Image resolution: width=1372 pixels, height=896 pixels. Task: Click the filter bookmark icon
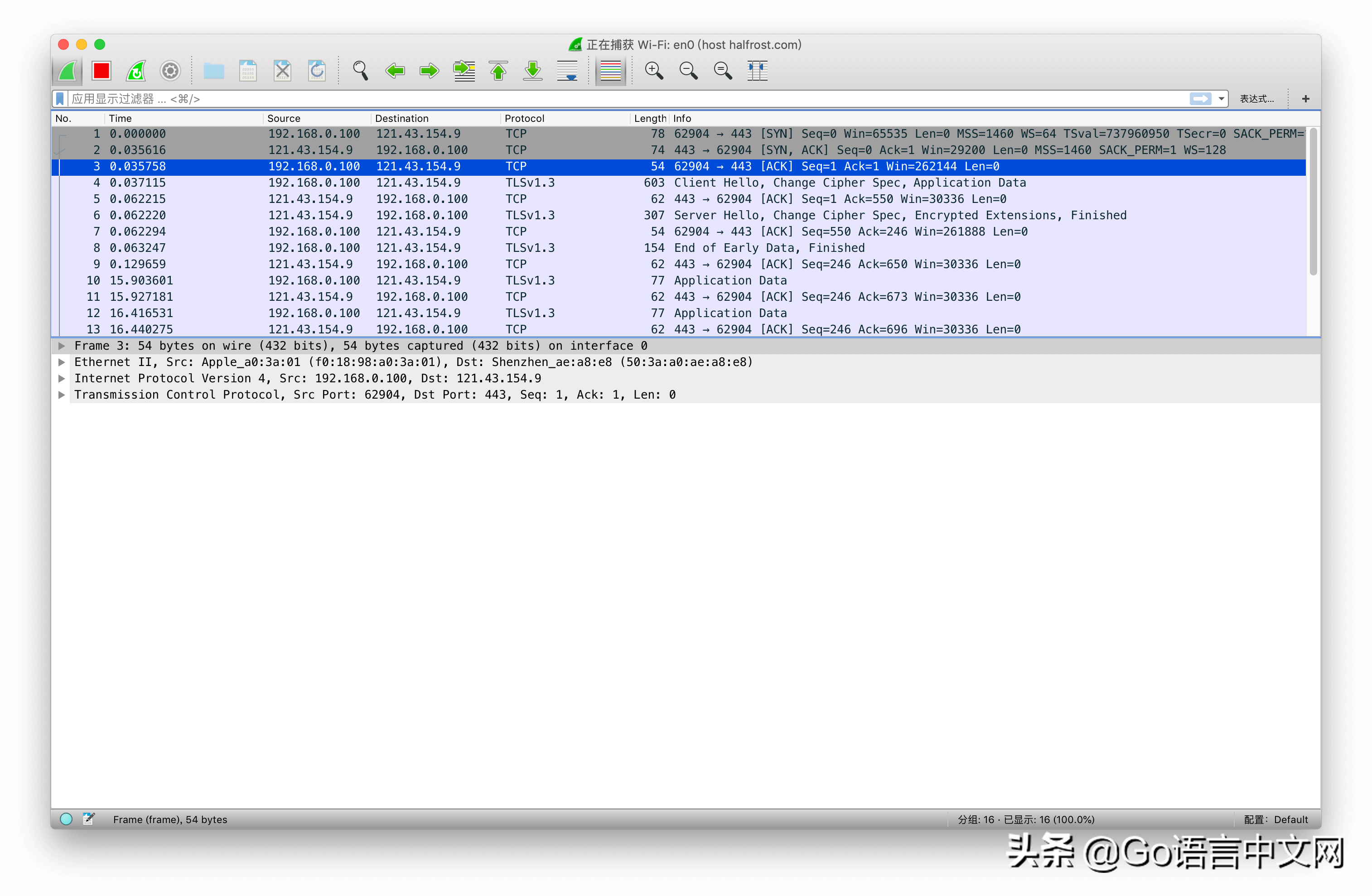click(60, 99)
